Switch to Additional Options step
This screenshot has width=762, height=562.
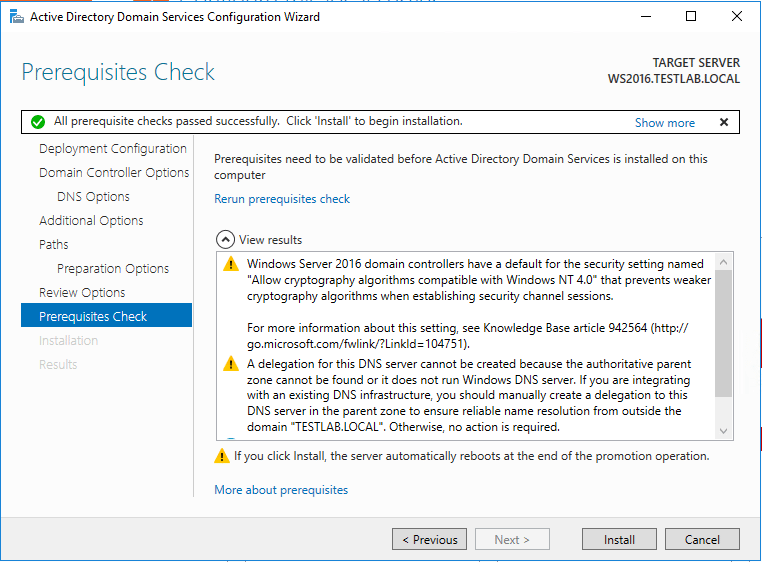(91, 221)
